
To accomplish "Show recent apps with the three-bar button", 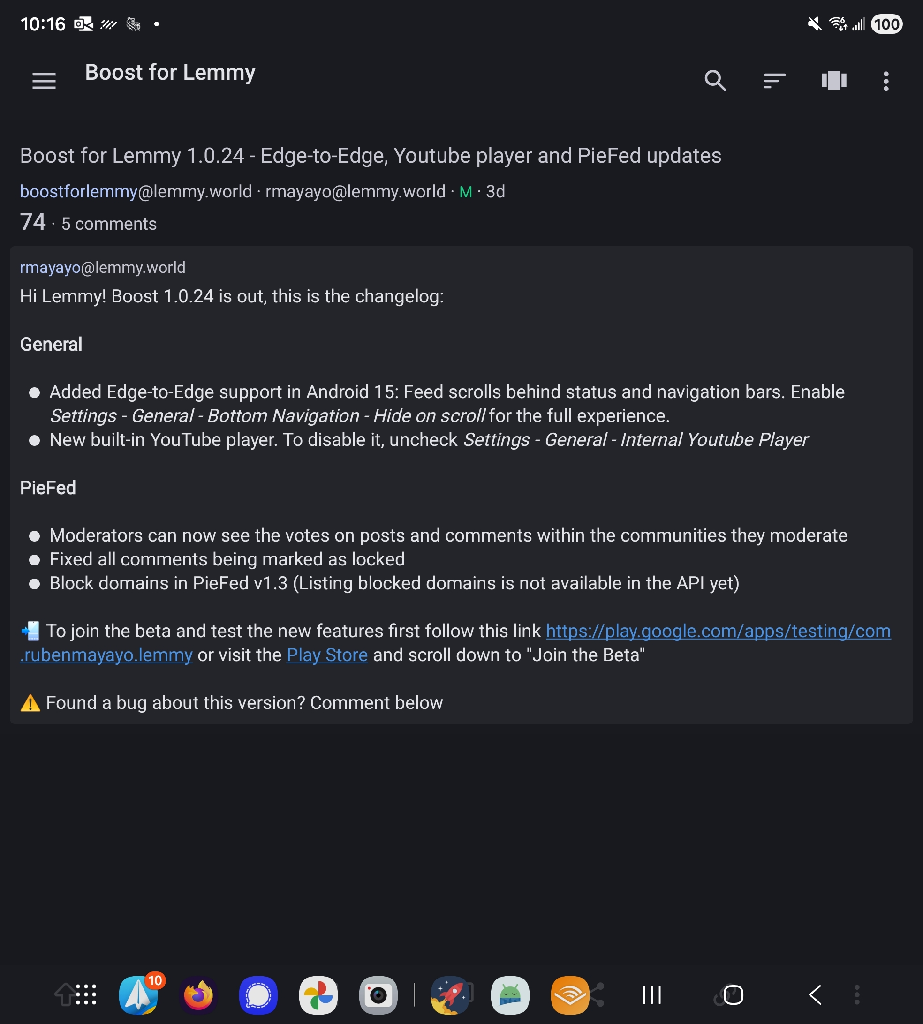I will coord(652,995).
